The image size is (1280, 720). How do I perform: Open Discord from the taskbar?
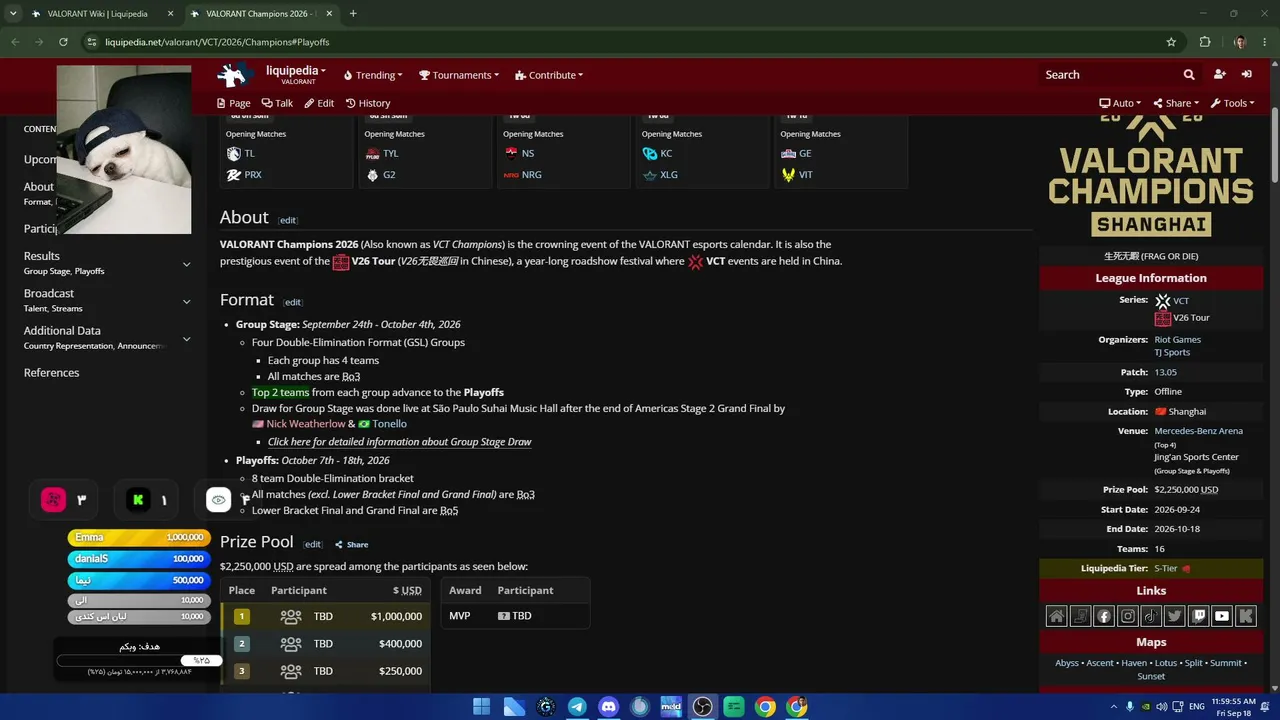click(608, 707)
